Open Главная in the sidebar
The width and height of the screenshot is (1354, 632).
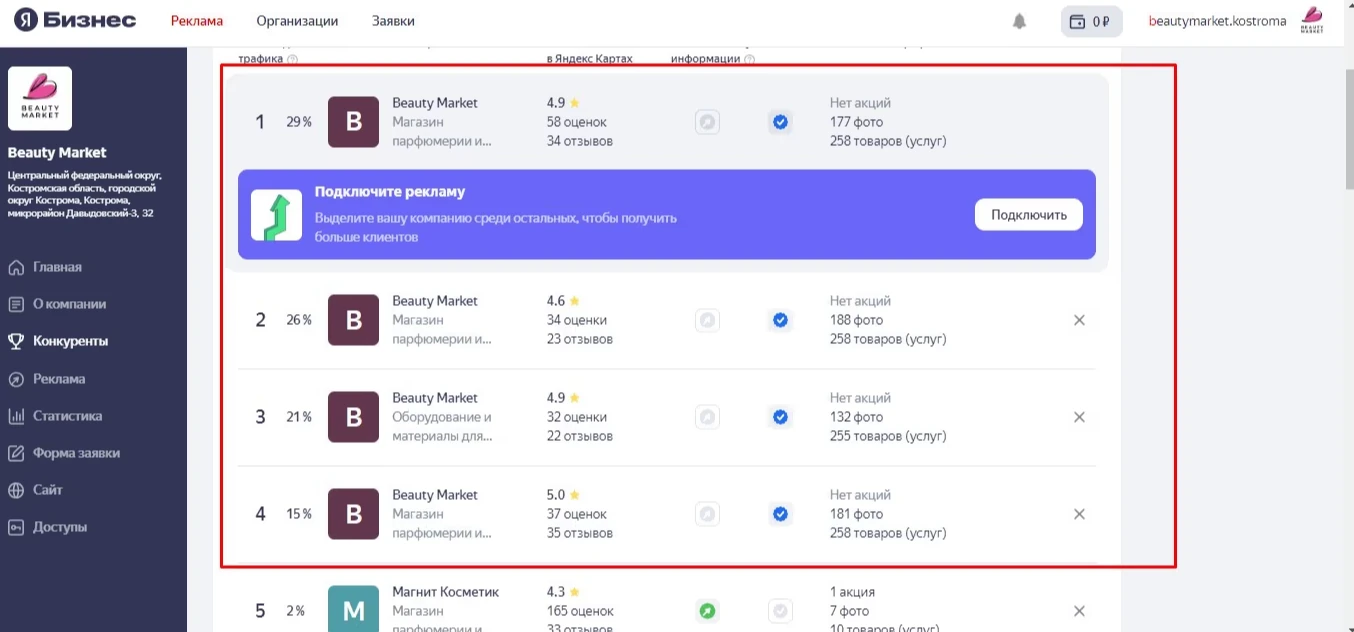coord(57,267)
